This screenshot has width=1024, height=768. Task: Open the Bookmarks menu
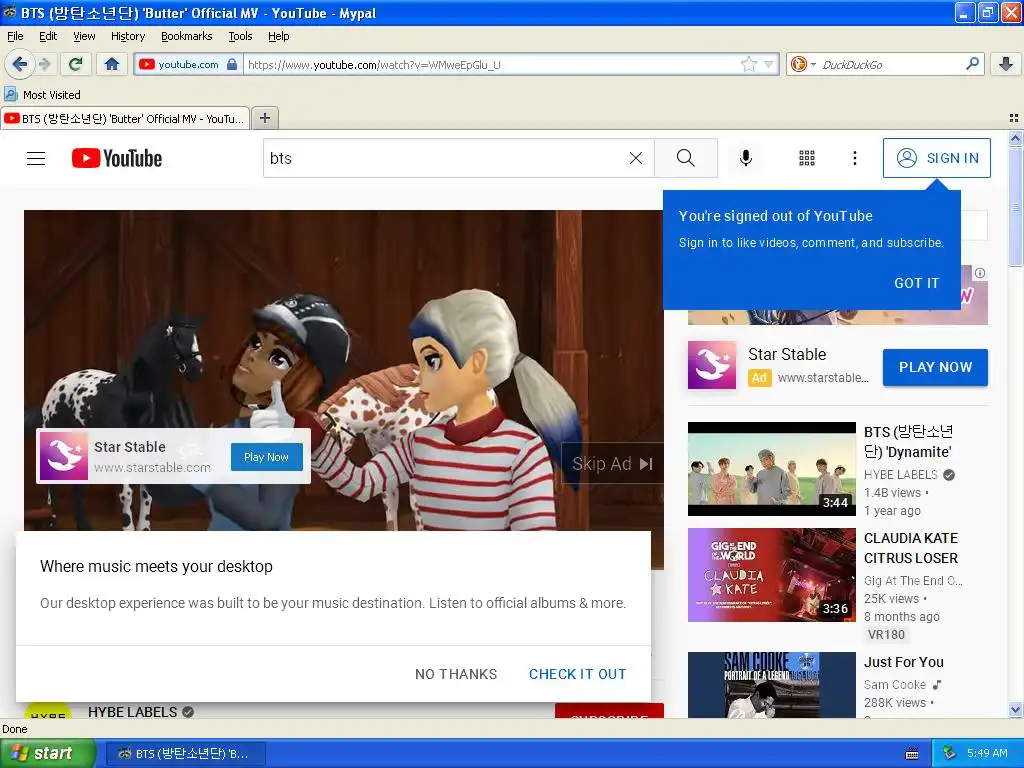pos(187,36)
